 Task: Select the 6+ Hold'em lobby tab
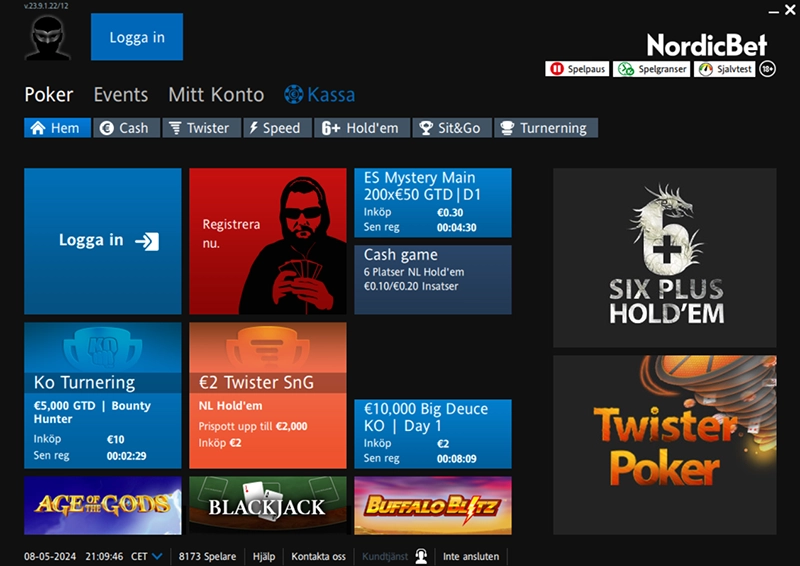tap(362, 128)
